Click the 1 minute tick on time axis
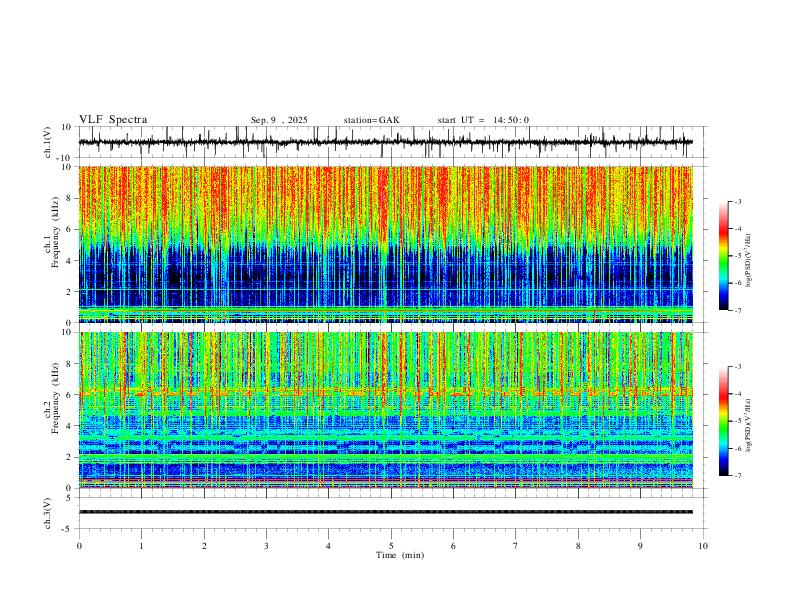 141,546
